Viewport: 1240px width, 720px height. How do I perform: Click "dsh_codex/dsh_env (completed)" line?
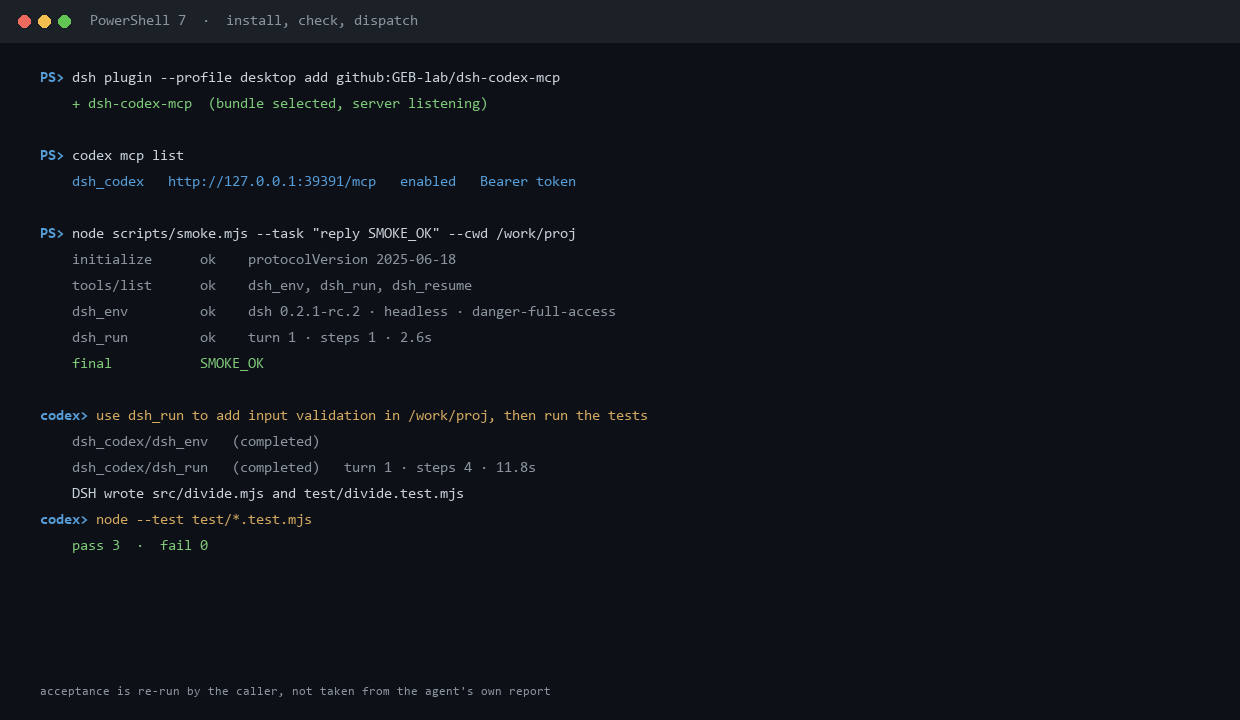pos(196,442)
